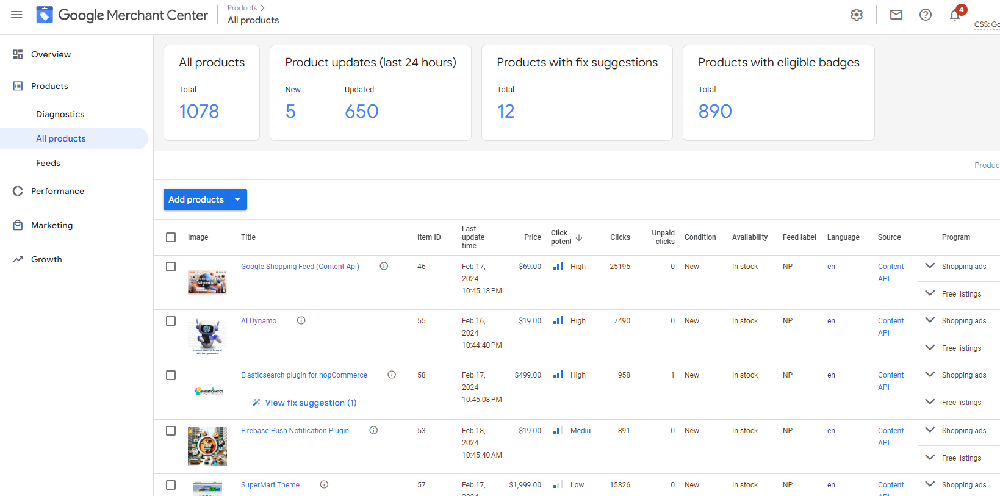
Task: Click the click potential bars icon for SuperMart Theme
Action: coord(558,485)
